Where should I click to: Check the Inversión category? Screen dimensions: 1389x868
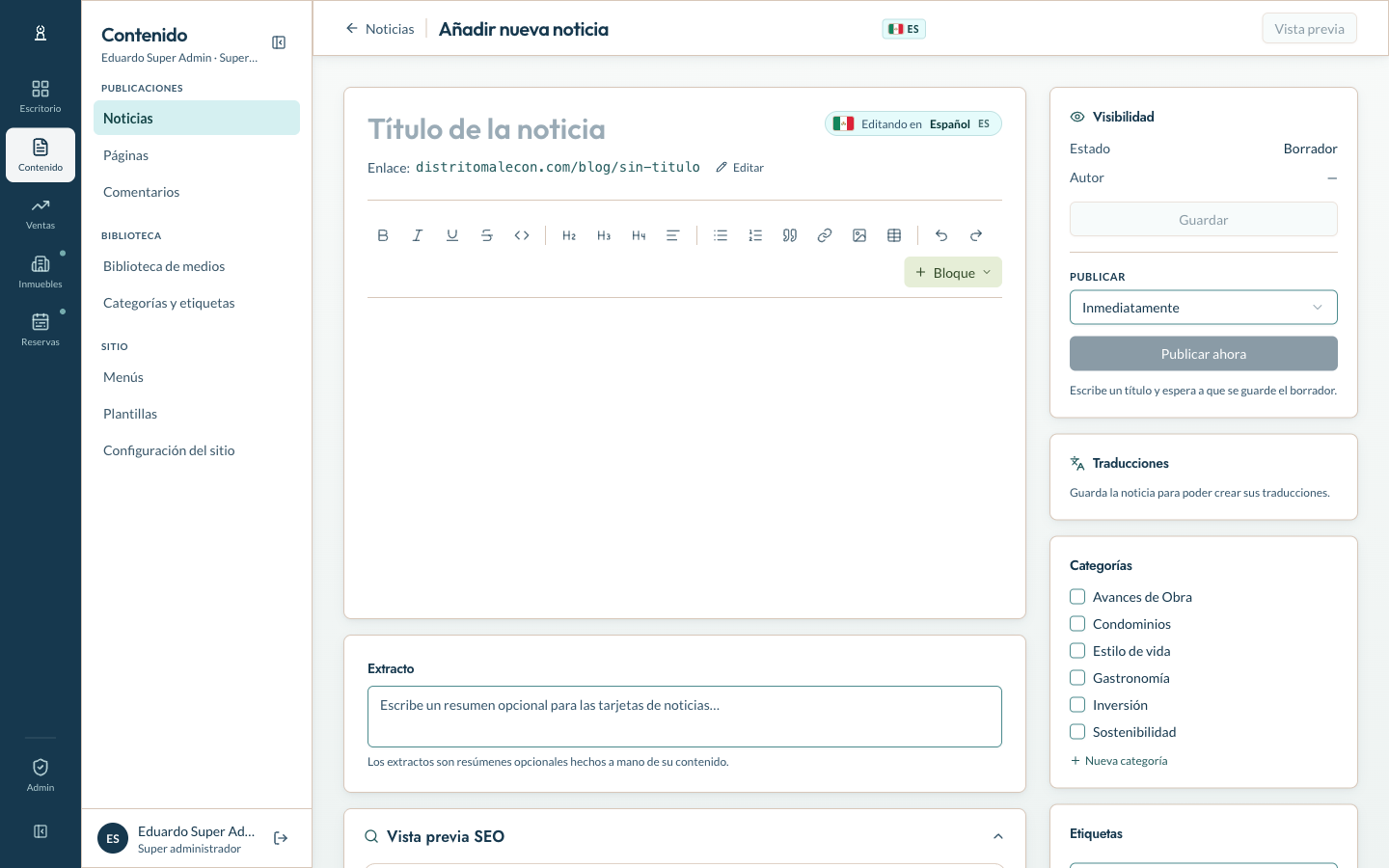tap(1077, 705)
